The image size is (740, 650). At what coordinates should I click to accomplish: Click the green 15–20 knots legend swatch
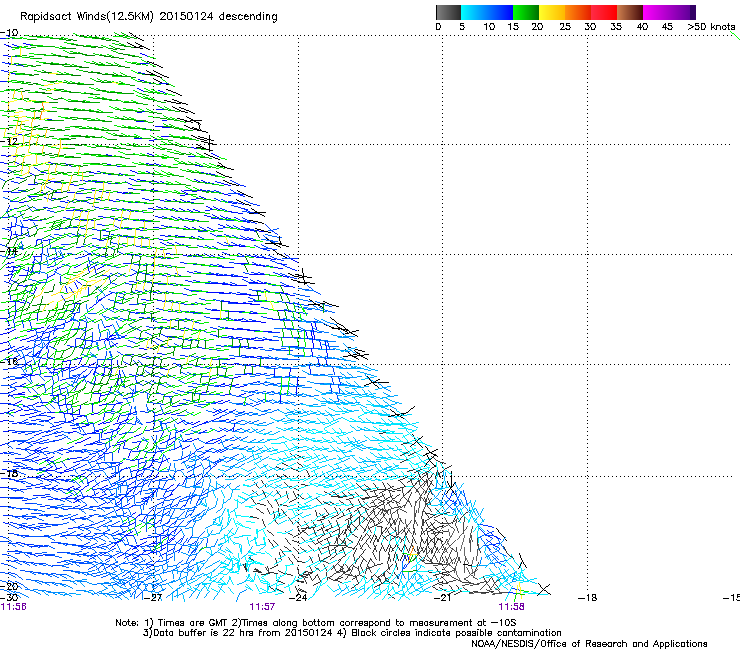[526, 12]
